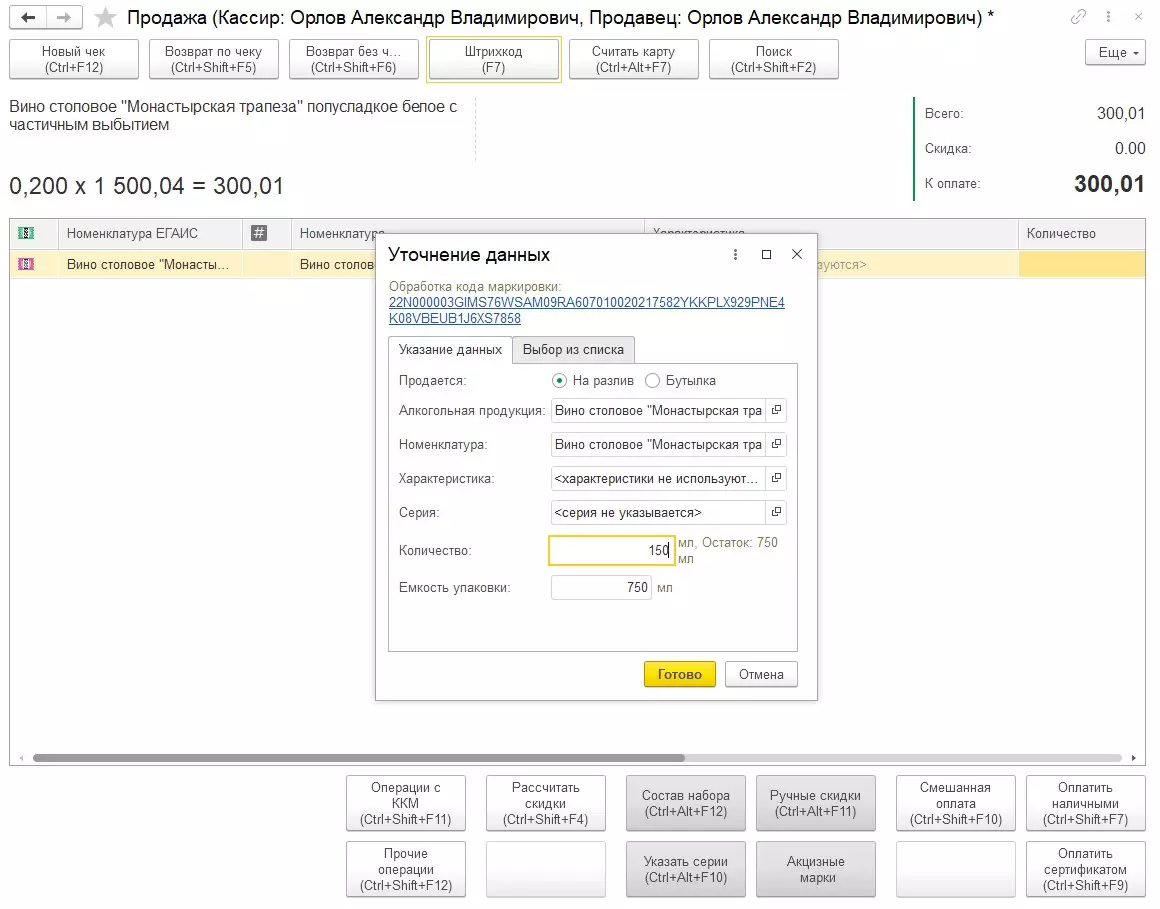This screenshot has height=909, width=1160.
Task: Switch to Указание данных tab
Action: point(450,349)
